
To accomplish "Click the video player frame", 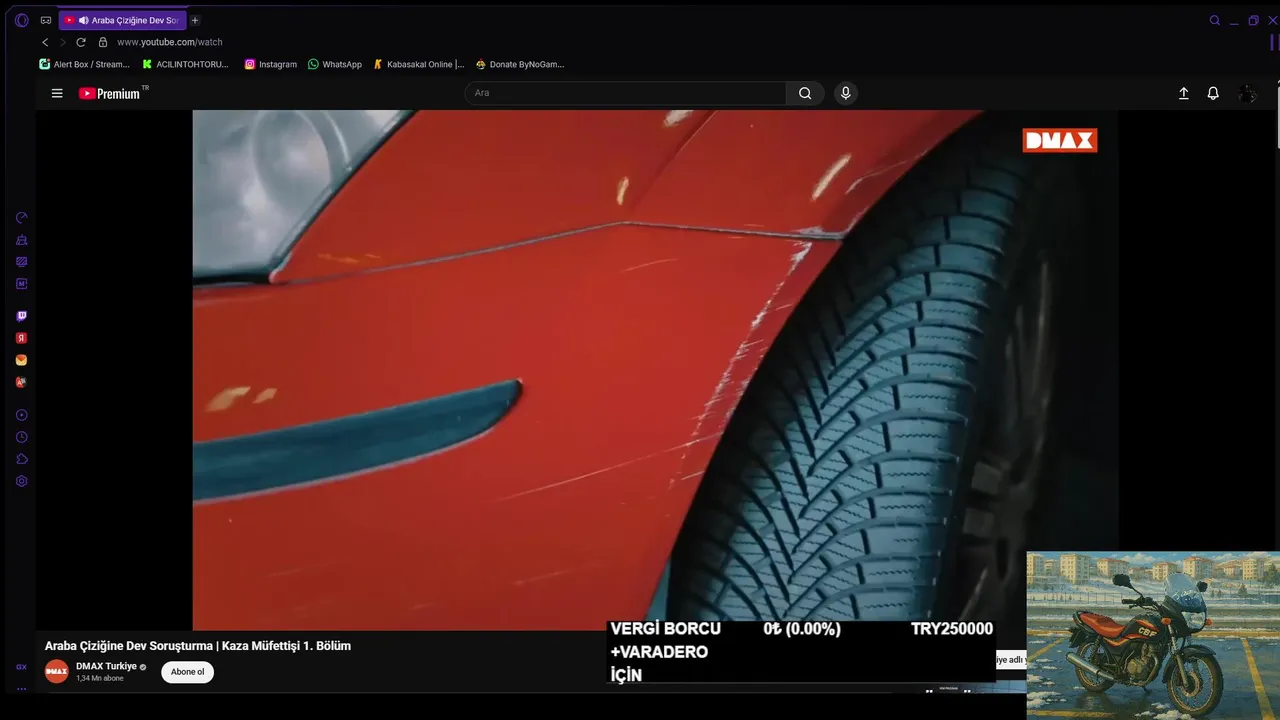I will (x=655, y=370).
